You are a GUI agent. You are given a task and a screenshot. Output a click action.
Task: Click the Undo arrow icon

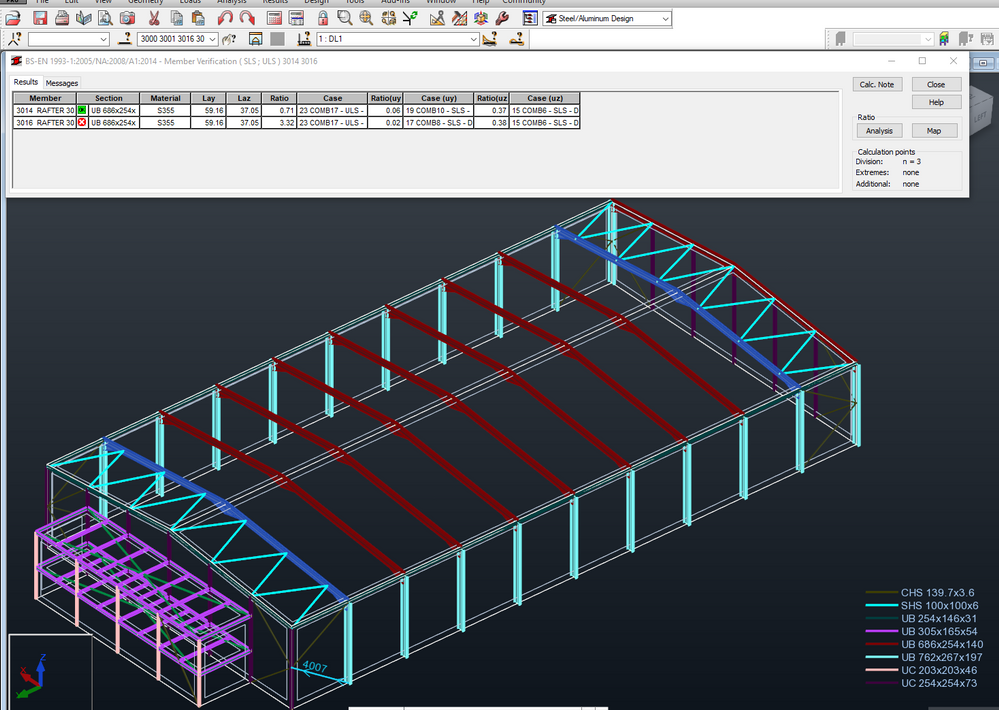coord(224,17)
